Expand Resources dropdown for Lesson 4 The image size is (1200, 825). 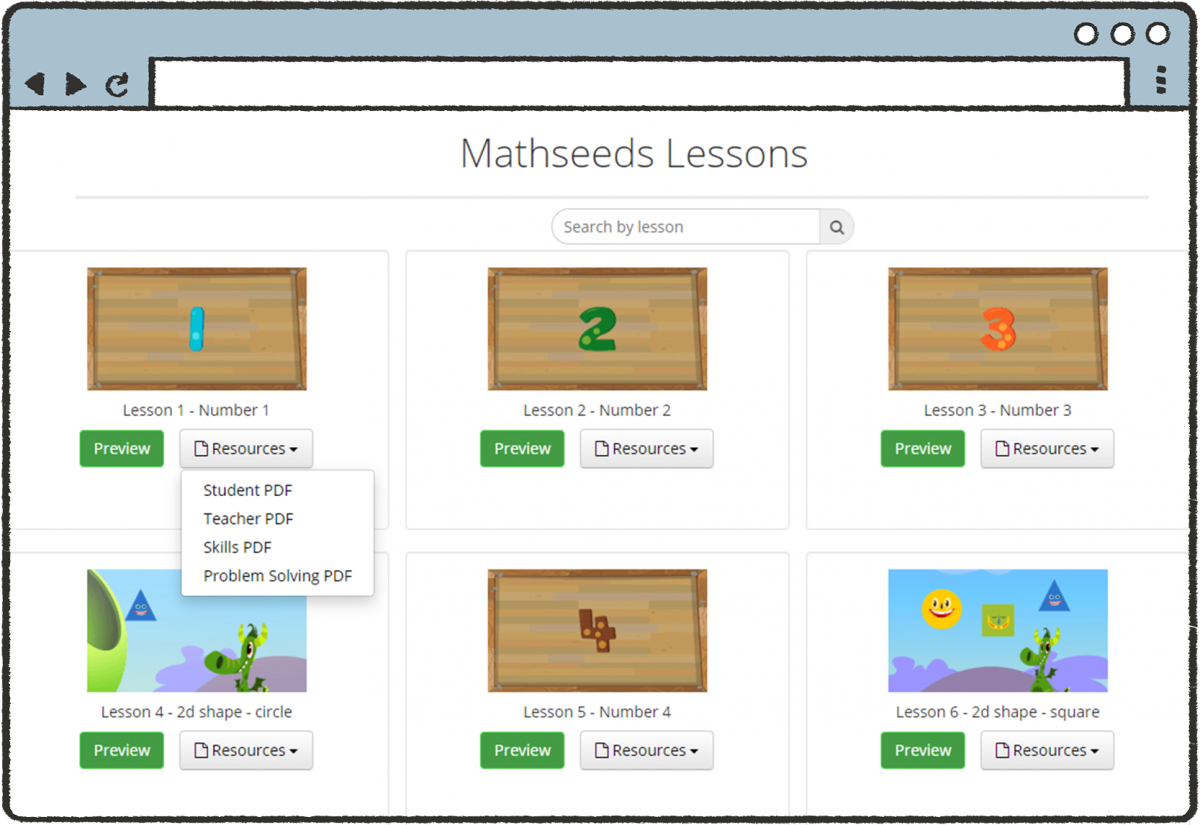coord(246,751)
